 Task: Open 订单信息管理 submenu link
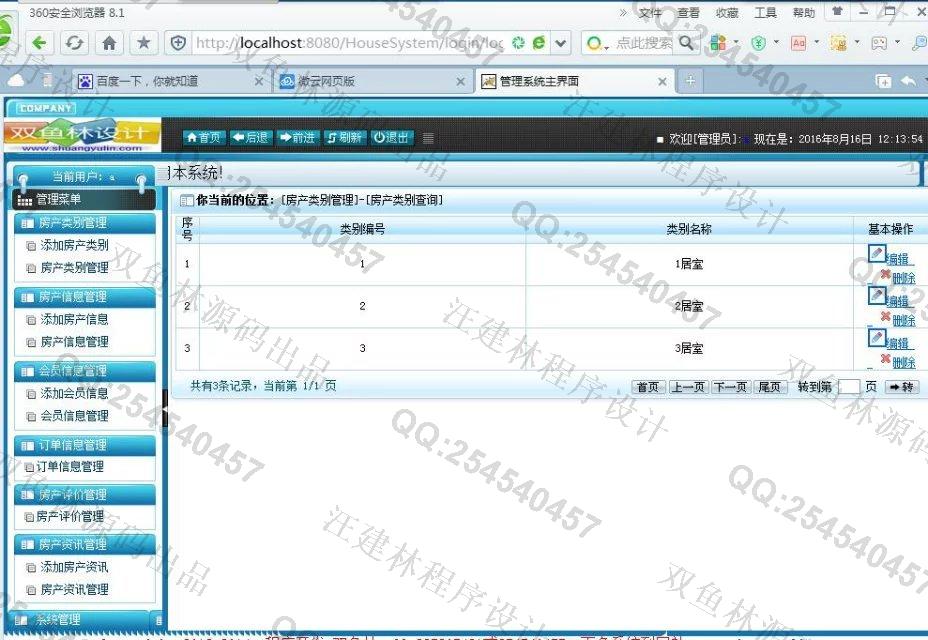(x=70, y=467)
